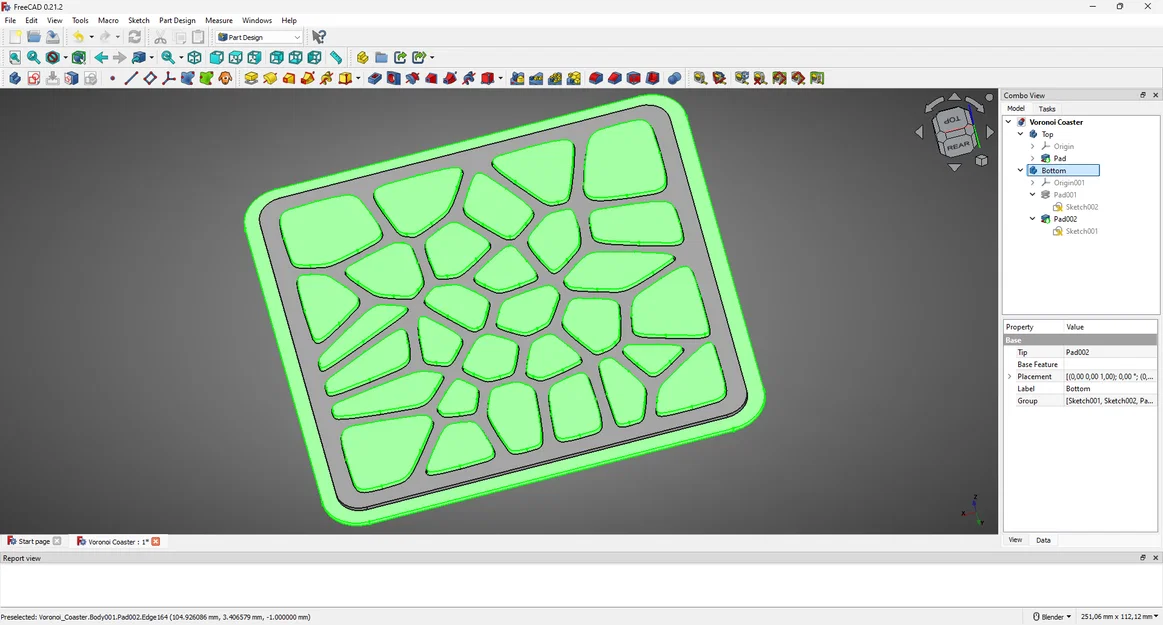Viewport: 1163px width, 625px height.
Task: Create a new document via toolbar icon
Action: [x=15, y=37]
